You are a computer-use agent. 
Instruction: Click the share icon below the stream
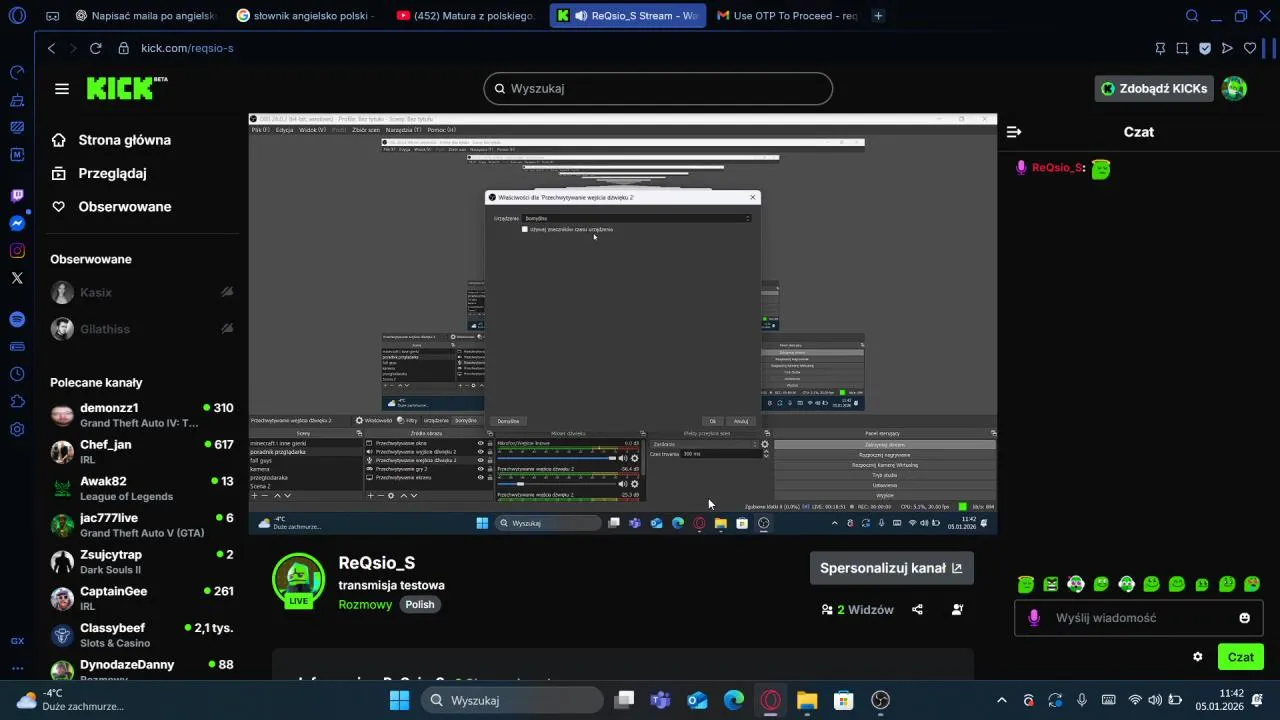917,609
